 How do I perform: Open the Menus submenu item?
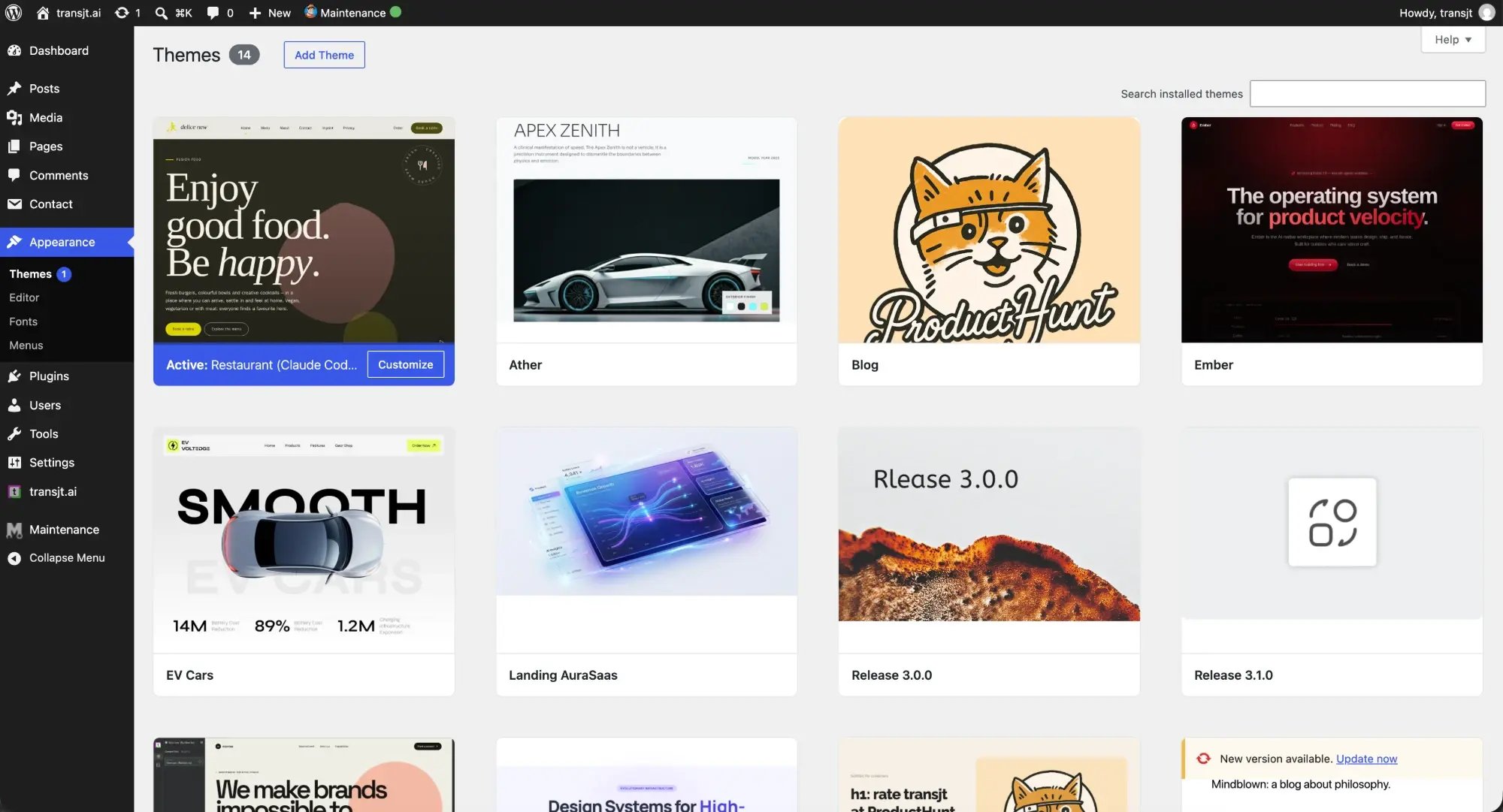(26, 346)
